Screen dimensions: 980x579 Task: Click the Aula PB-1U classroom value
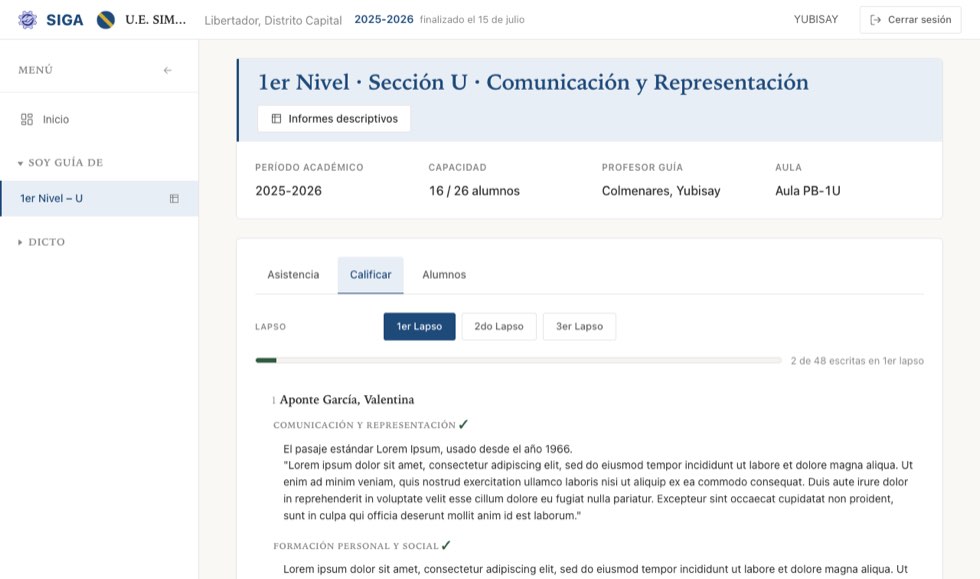point(808,191)
